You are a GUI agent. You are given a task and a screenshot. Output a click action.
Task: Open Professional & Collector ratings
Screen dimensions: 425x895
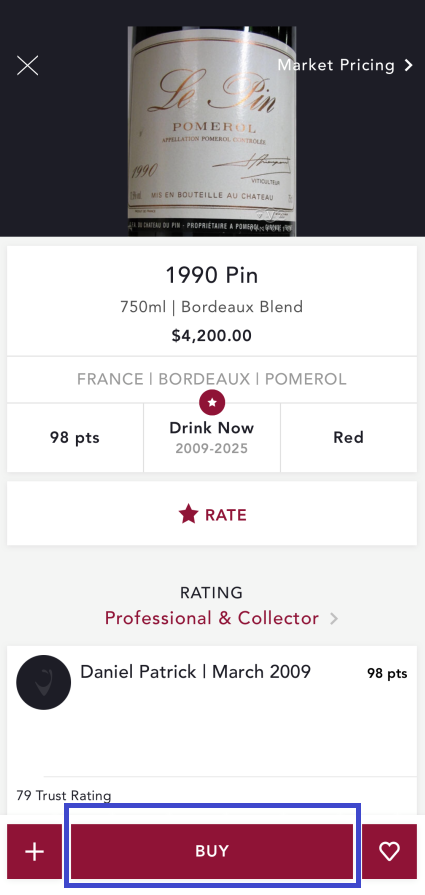212,618
